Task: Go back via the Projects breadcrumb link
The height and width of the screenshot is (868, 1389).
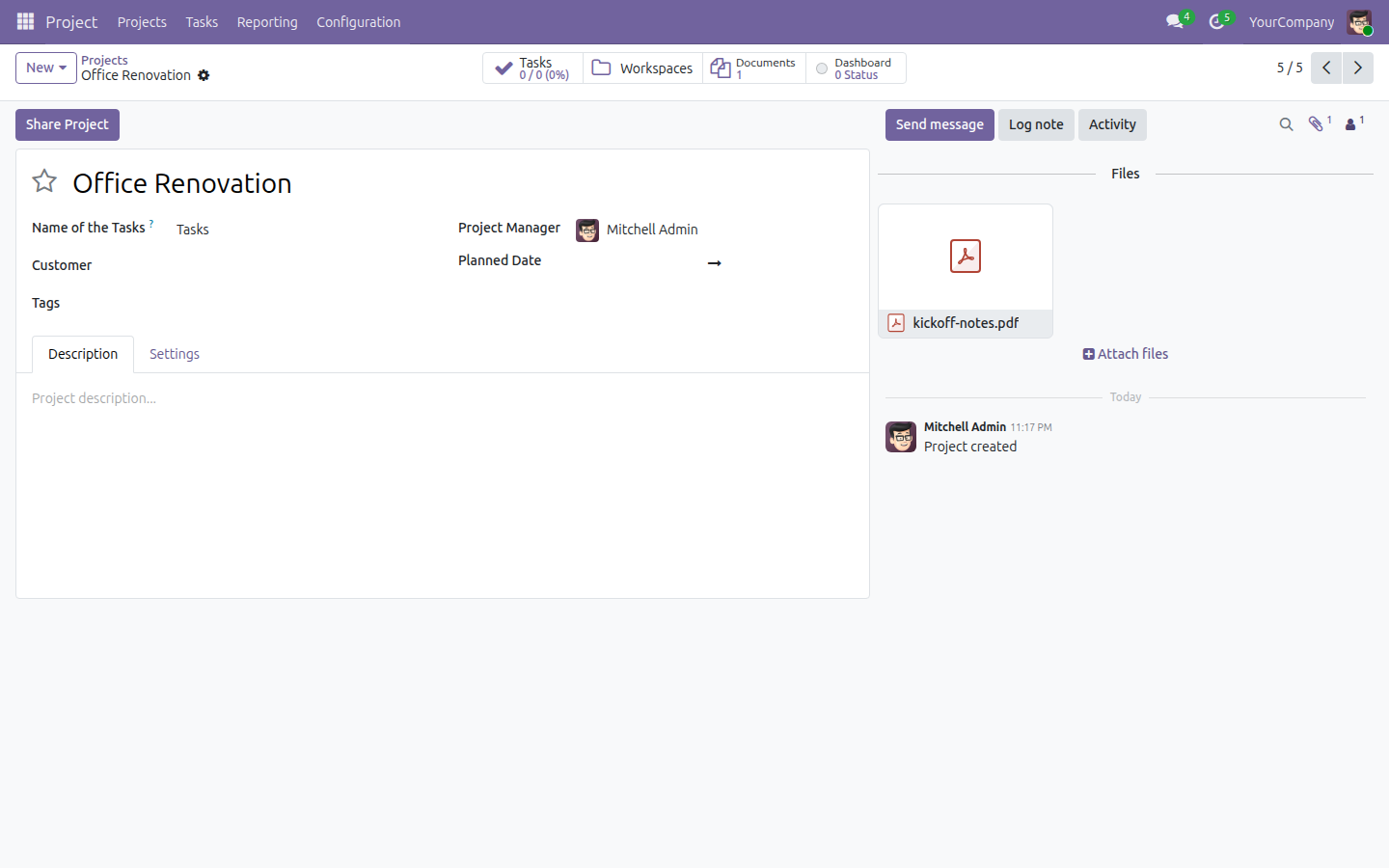Action: tap(104, 60)
